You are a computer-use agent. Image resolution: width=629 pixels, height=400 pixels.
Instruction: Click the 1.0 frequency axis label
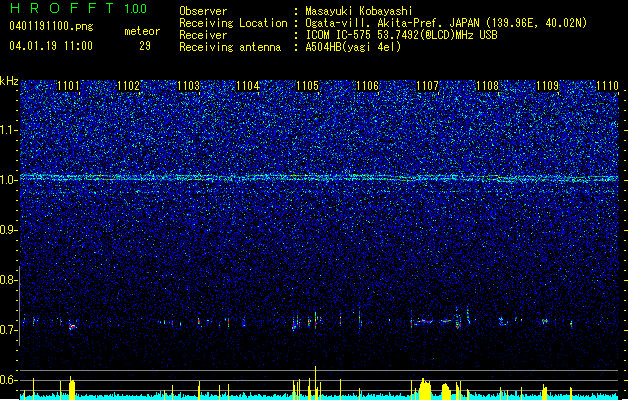click(8, 180)
